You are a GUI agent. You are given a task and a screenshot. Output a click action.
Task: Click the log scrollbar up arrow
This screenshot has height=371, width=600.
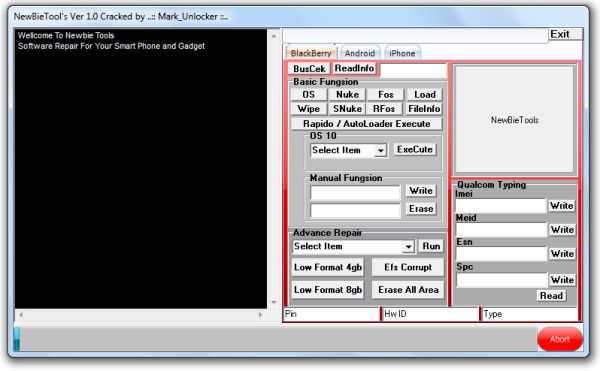point(274,36)
